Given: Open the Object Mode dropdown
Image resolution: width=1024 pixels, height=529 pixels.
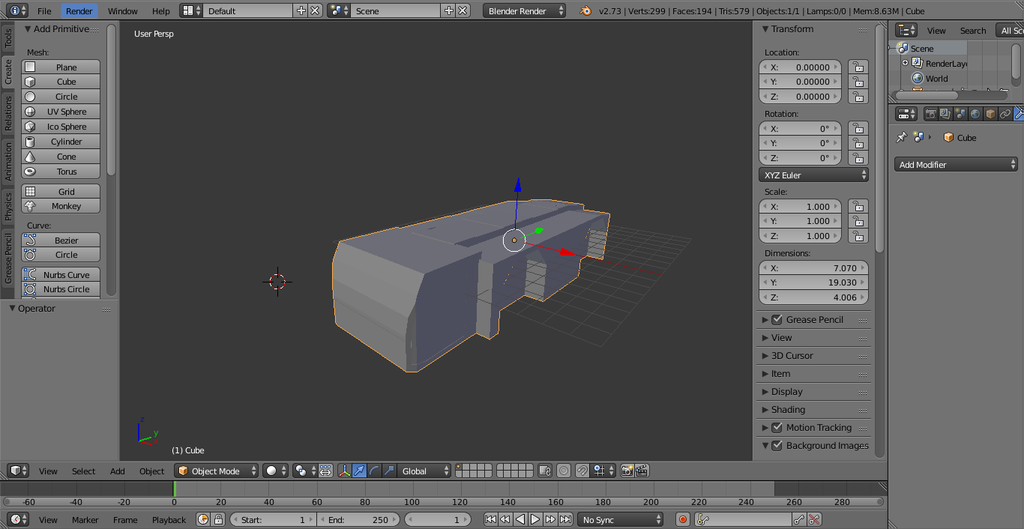Looking at the screenshot, I should click(x=216, y=471).
